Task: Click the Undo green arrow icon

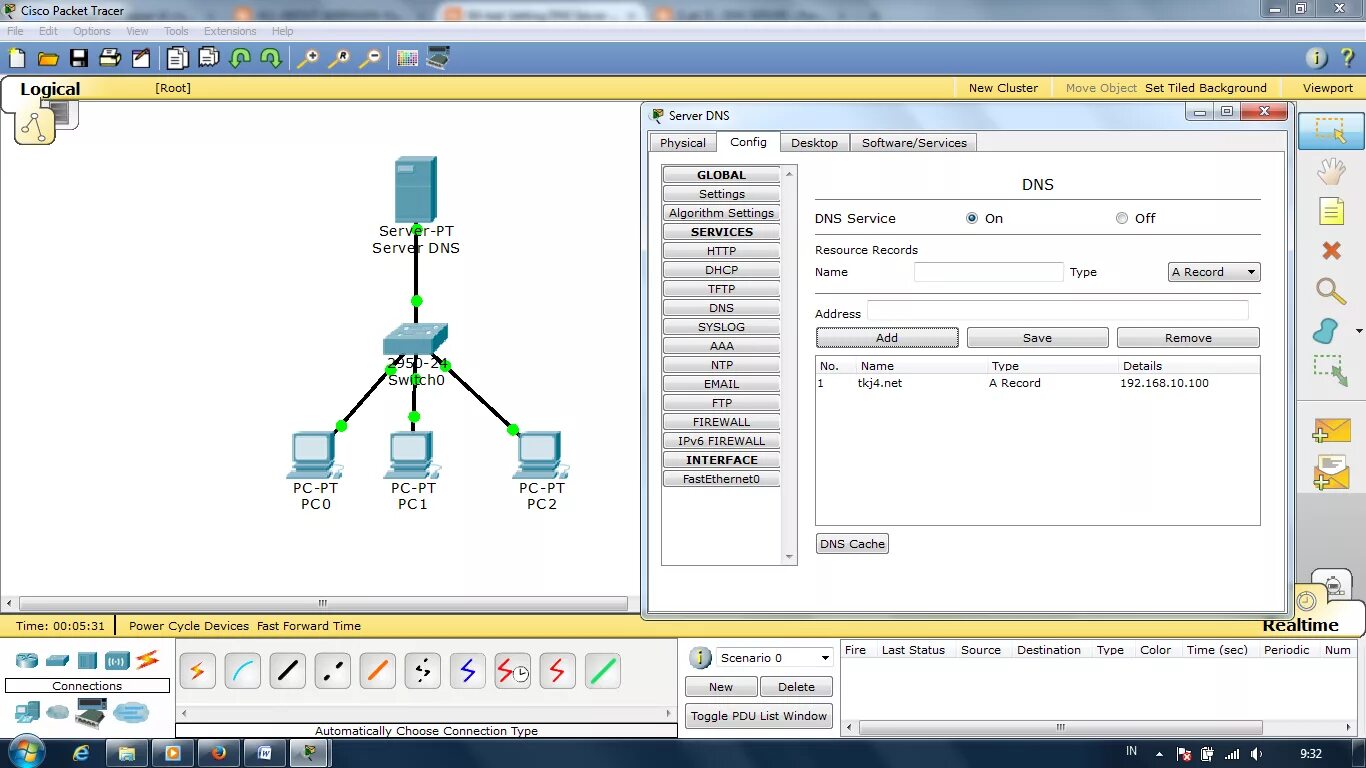Action: click(x=240, y=58)
